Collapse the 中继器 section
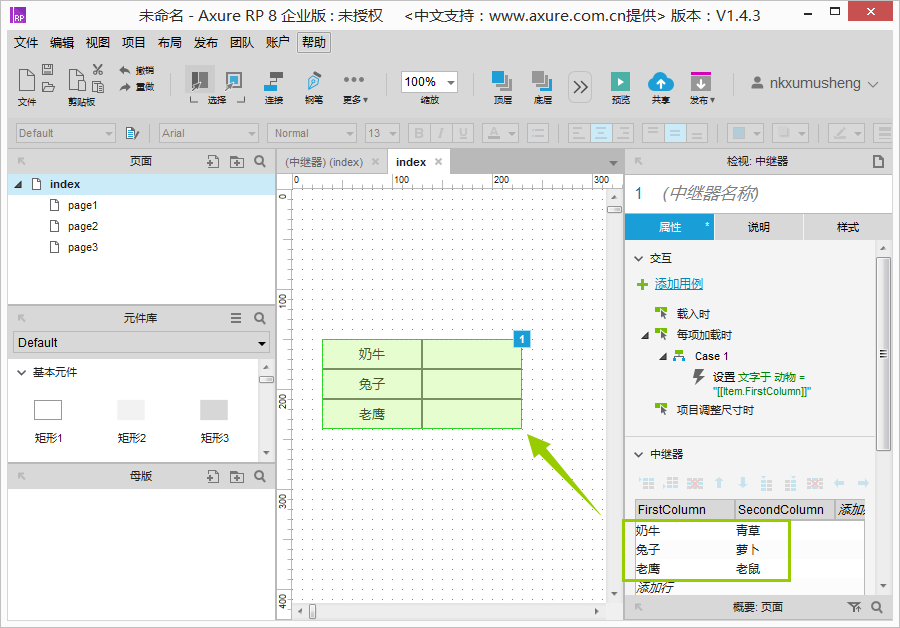The width and height of the screenshot is (900, 628). (638, 455)
